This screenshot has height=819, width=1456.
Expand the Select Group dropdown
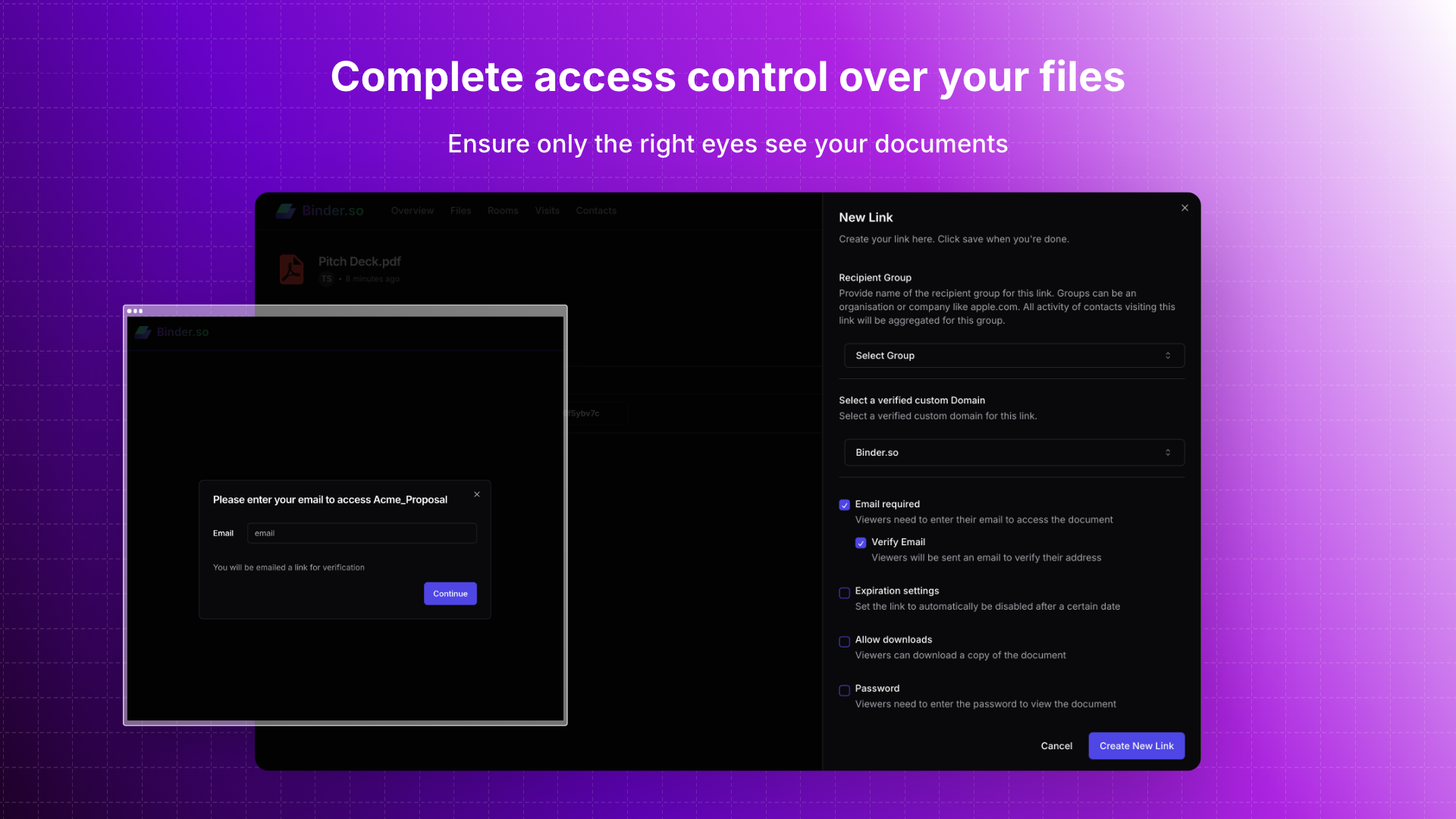pyautogui.click(x=1011, y=356)
